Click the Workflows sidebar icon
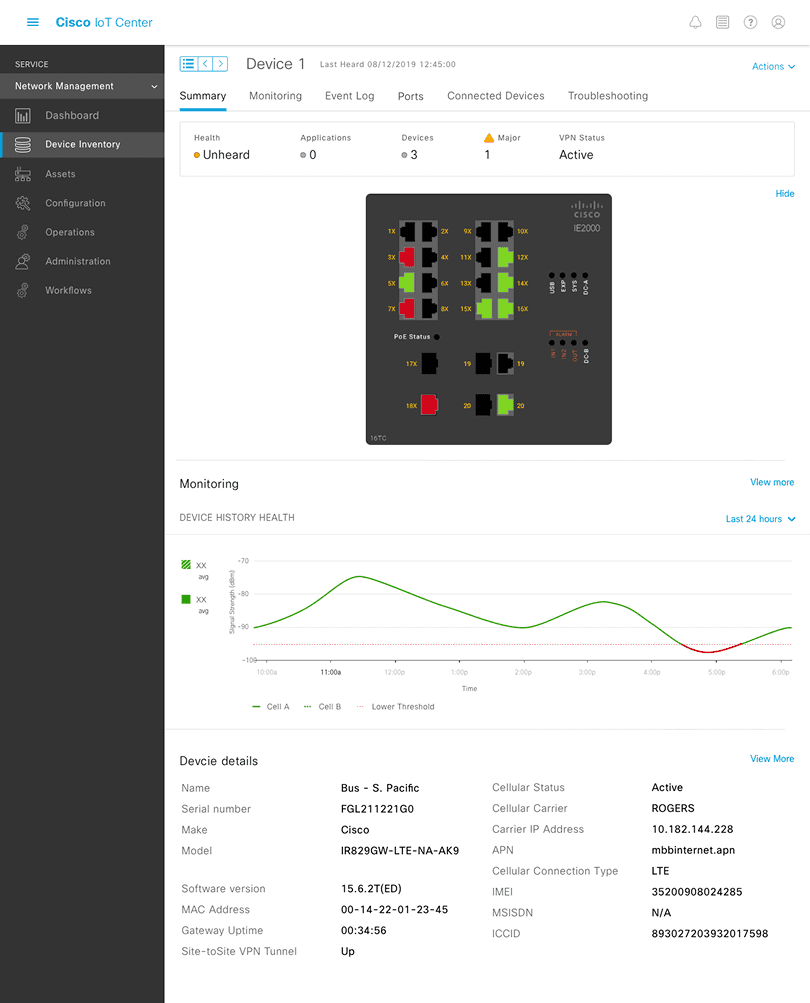810x1003 pixels. (22, 290)
